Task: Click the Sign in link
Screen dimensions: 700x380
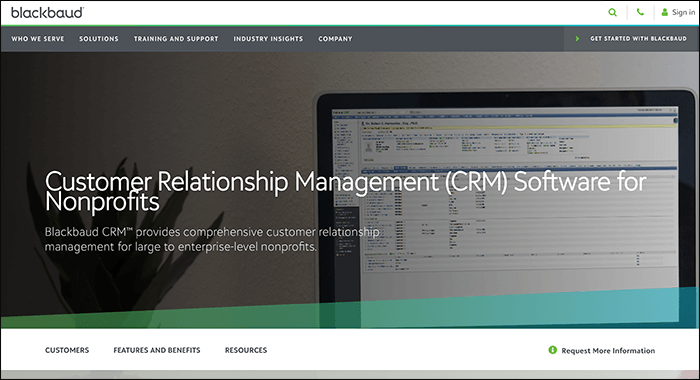Action: point(683,13)
